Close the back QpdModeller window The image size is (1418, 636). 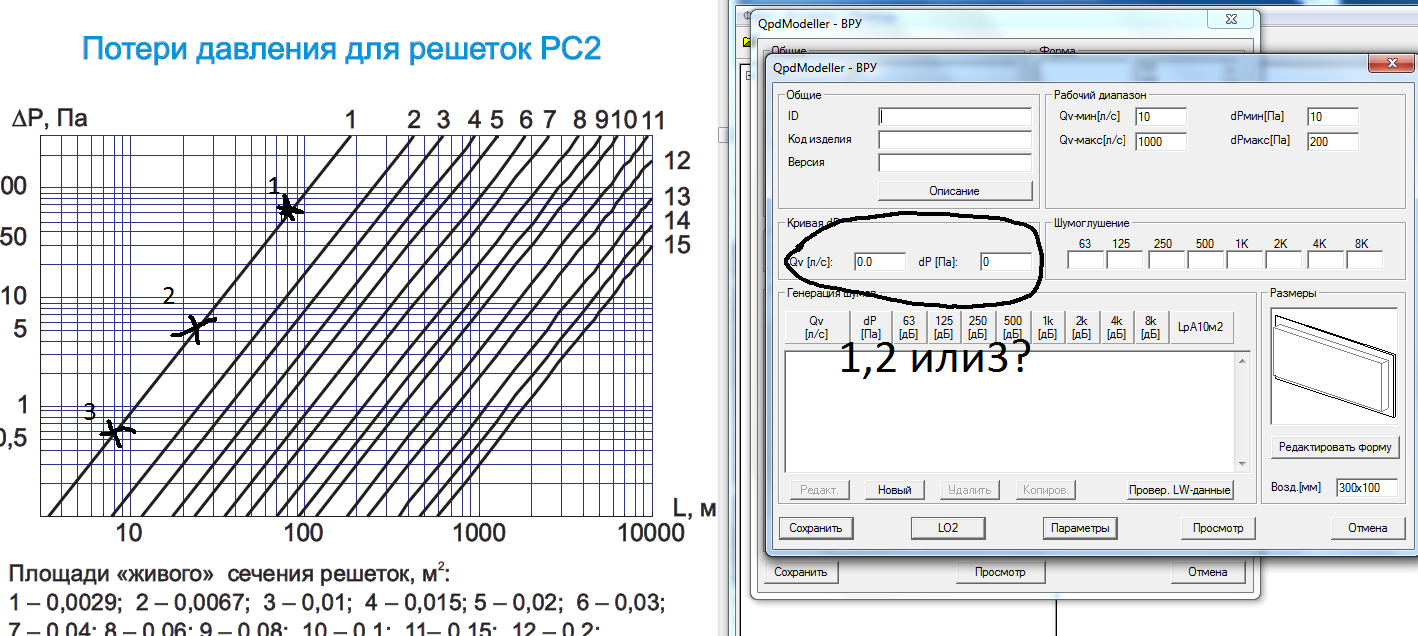(1232, 20)
